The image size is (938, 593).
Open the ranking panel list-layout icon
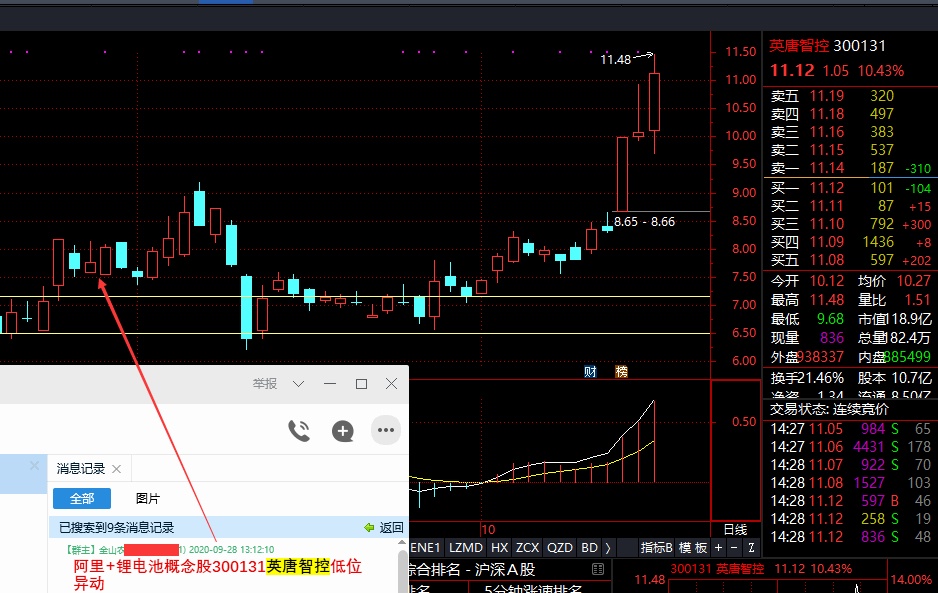598,569
